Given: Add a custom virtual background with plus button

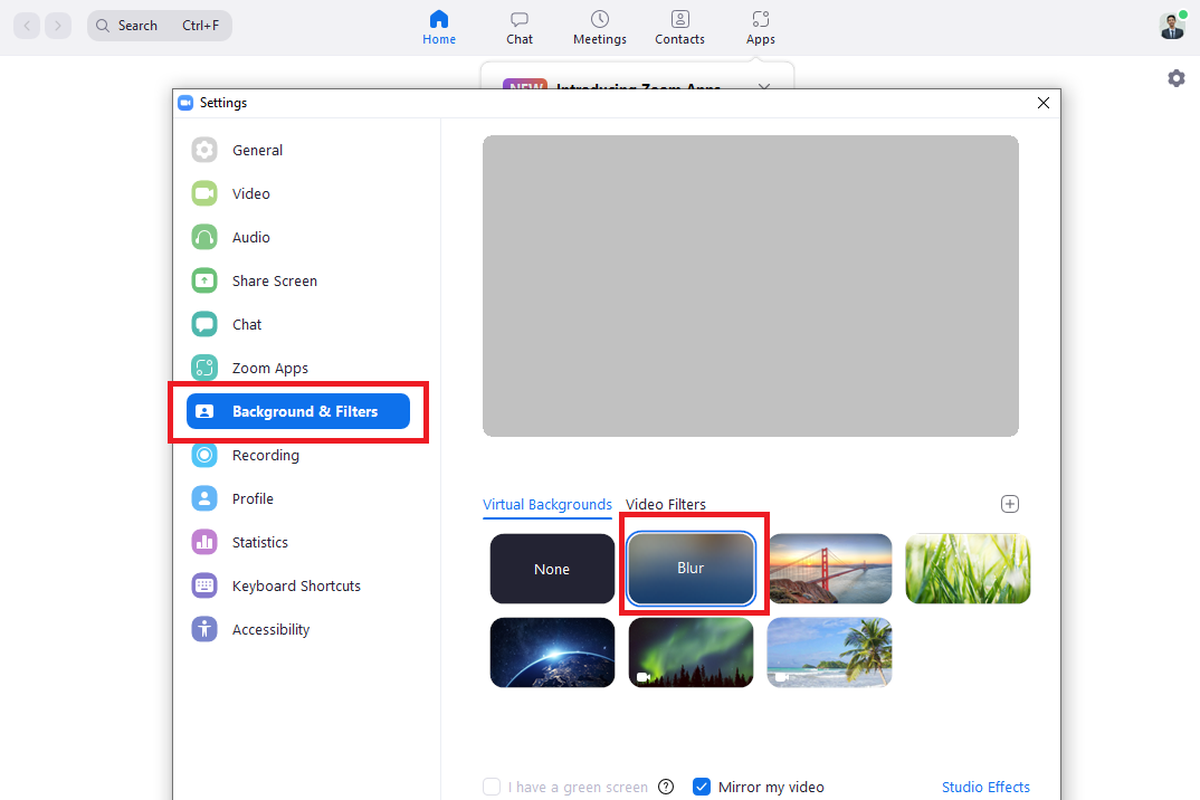Looking at the screenshot, I should pyautogui.click(x=1009, y=504).
